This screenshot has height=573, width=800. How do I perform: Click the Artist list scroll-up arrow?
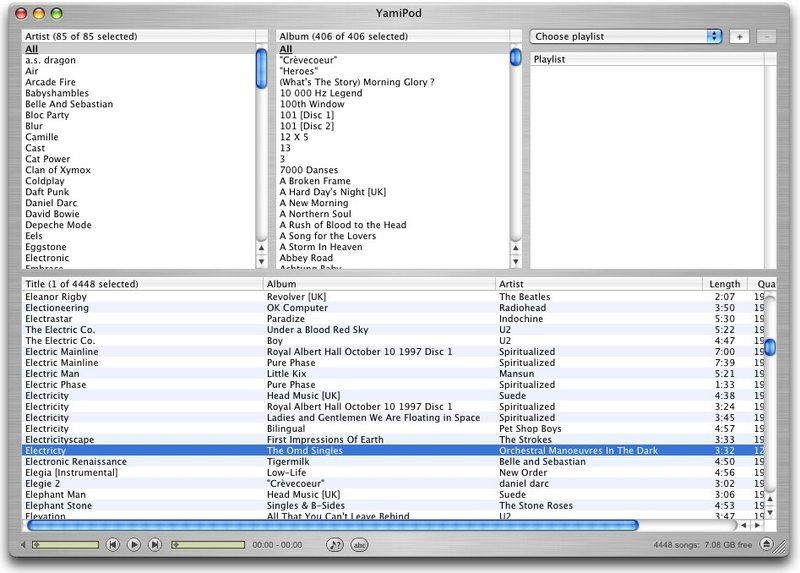pos(261,248)
